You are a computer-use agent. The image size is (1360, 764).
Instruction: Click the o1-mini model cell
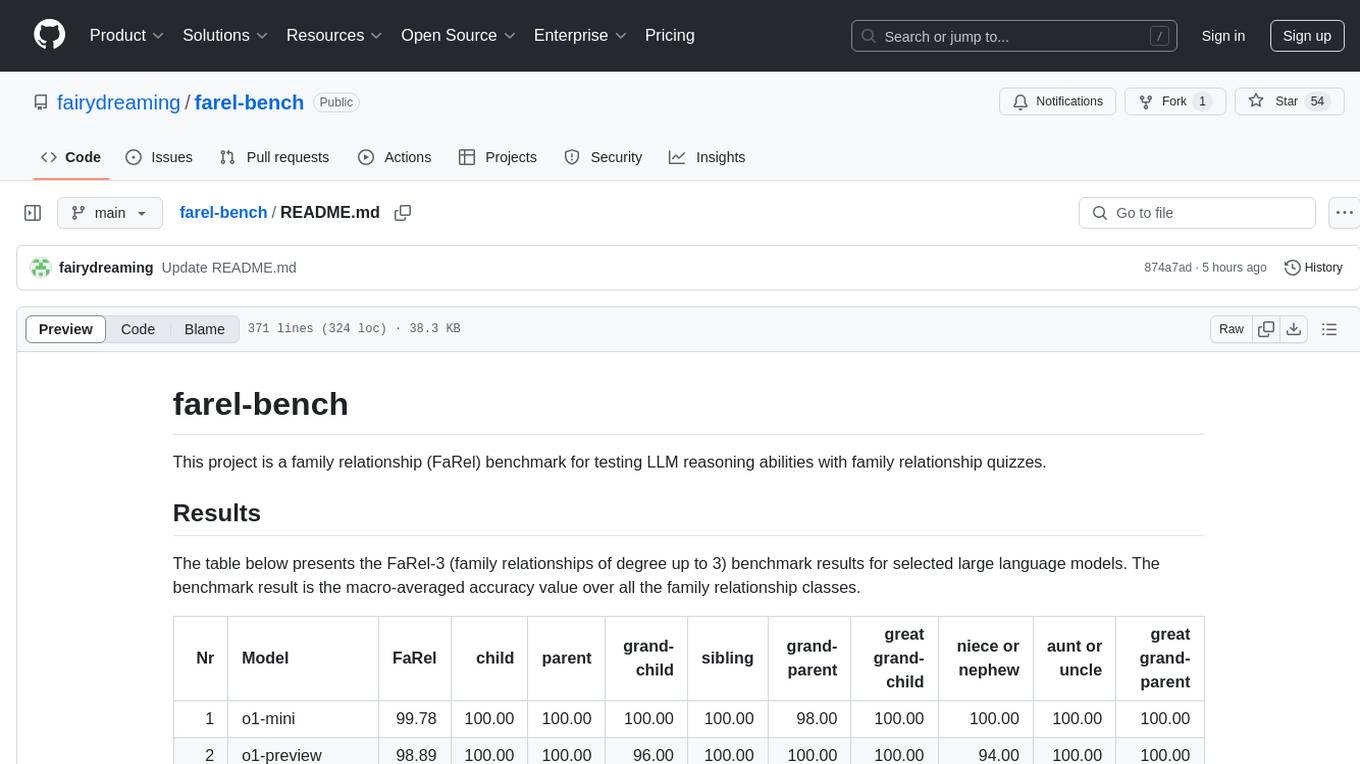coord(303,719)
